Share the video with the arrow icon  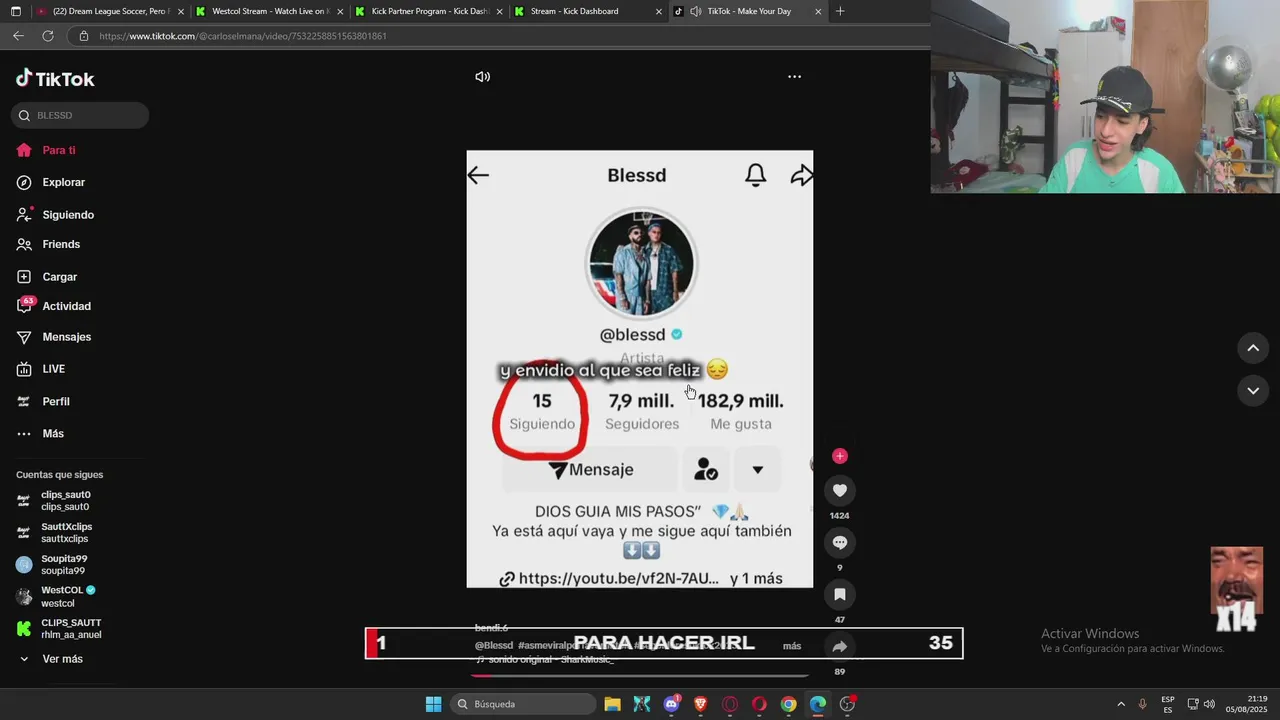(840, 647)
